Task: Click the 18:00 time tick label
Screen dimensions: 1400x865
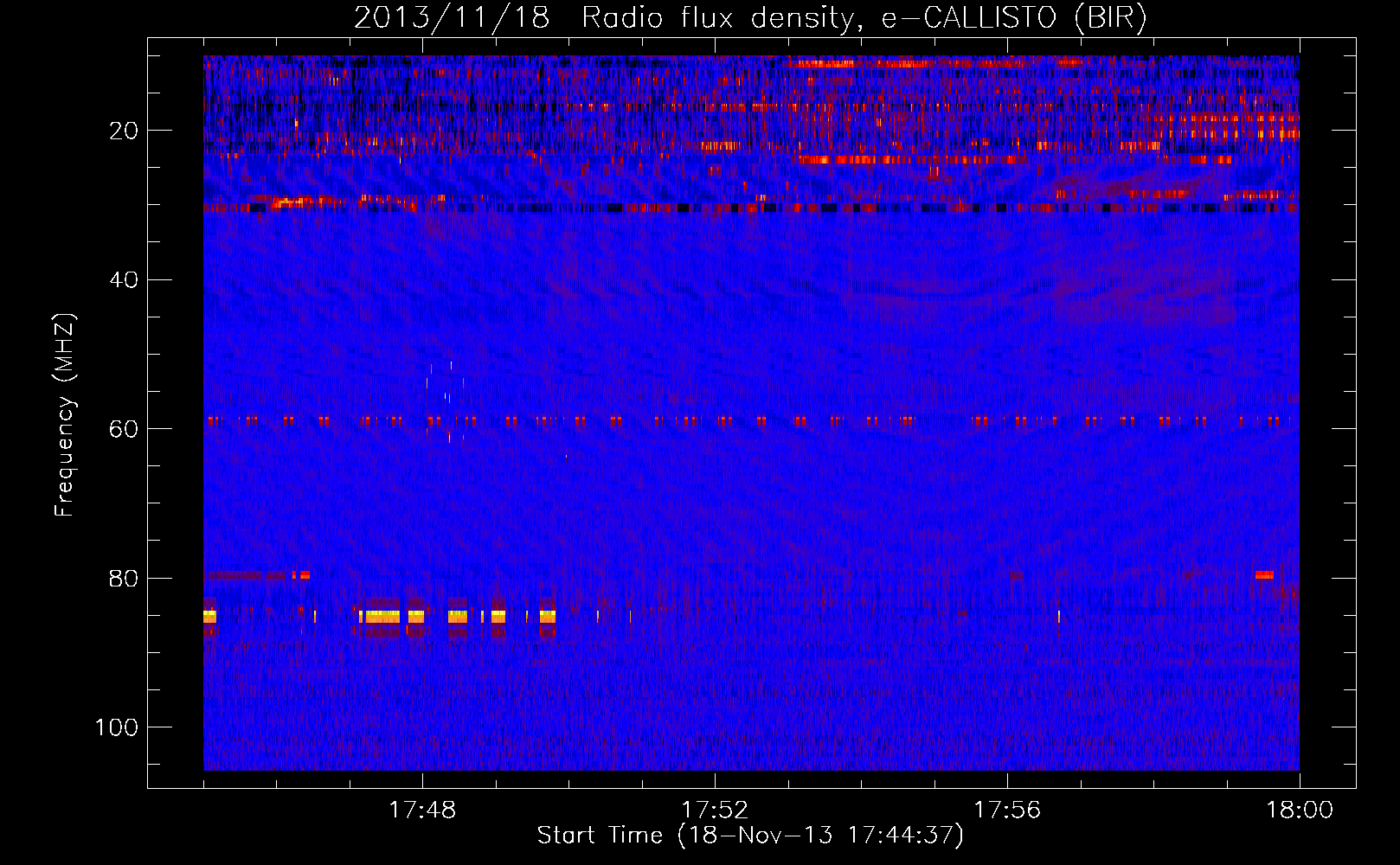Action: [x=1300, y=811]
